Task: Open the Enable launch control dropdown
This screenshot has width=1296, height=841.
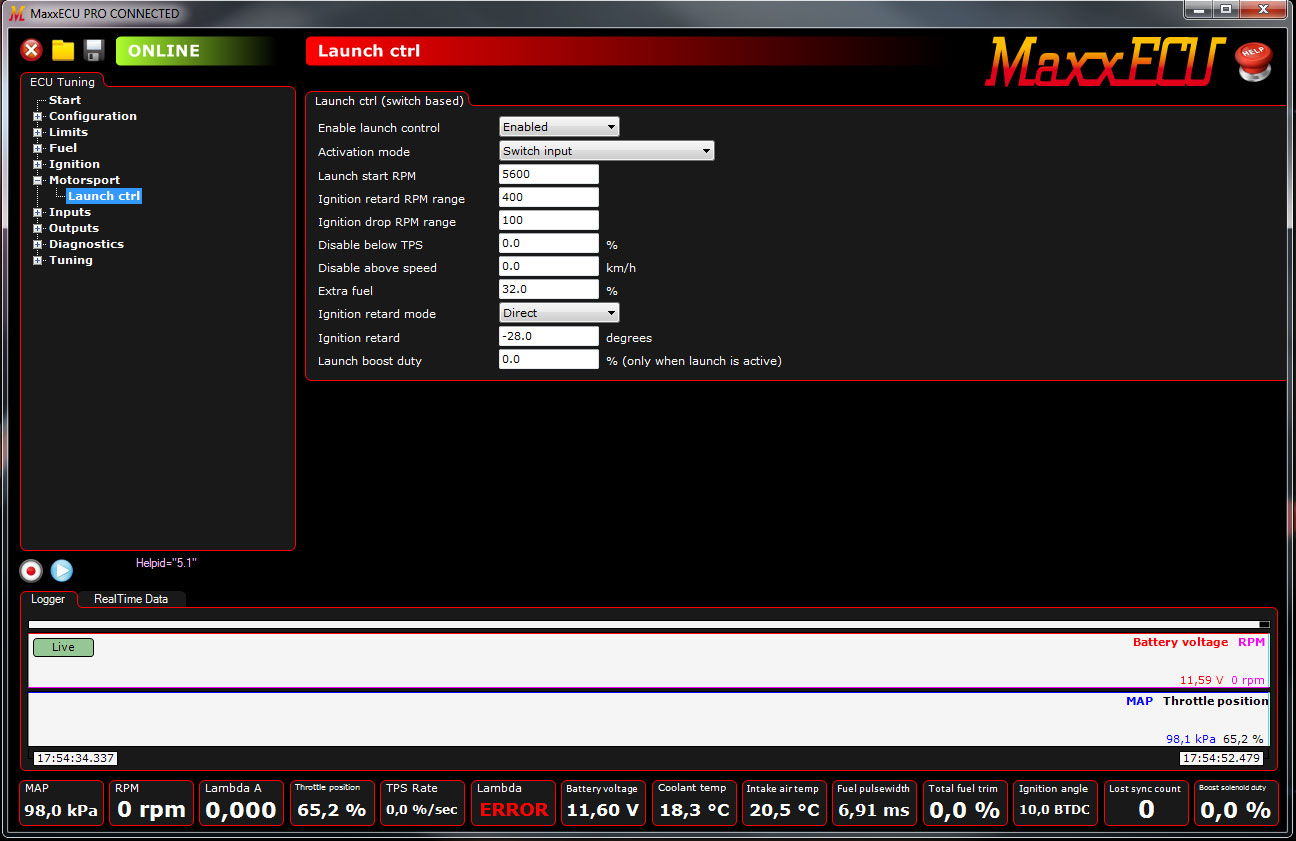Action: click(x=559, y=127)
